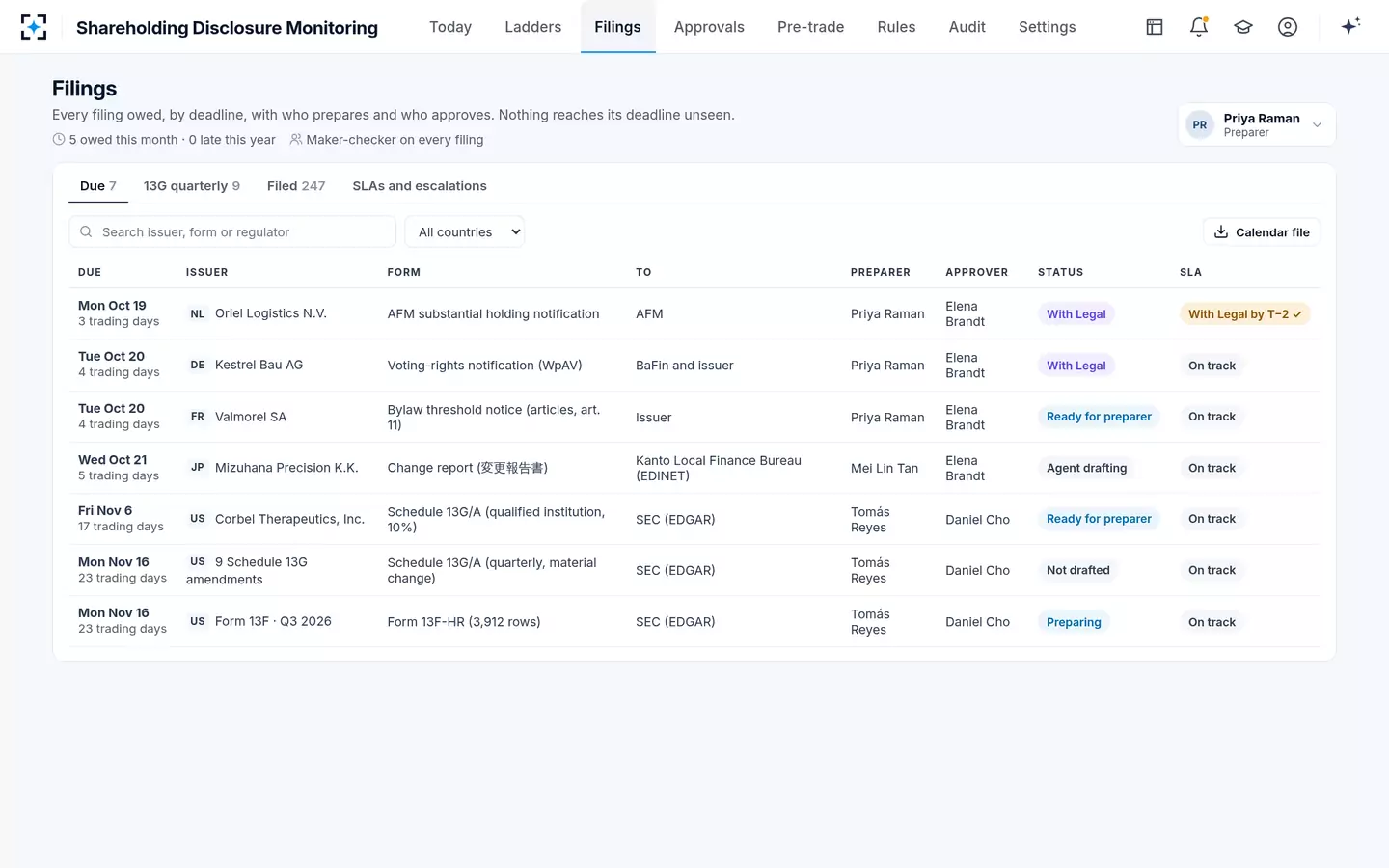
Task: Click the NL country badge for Oriel Logistics
Action: point(198,314)
